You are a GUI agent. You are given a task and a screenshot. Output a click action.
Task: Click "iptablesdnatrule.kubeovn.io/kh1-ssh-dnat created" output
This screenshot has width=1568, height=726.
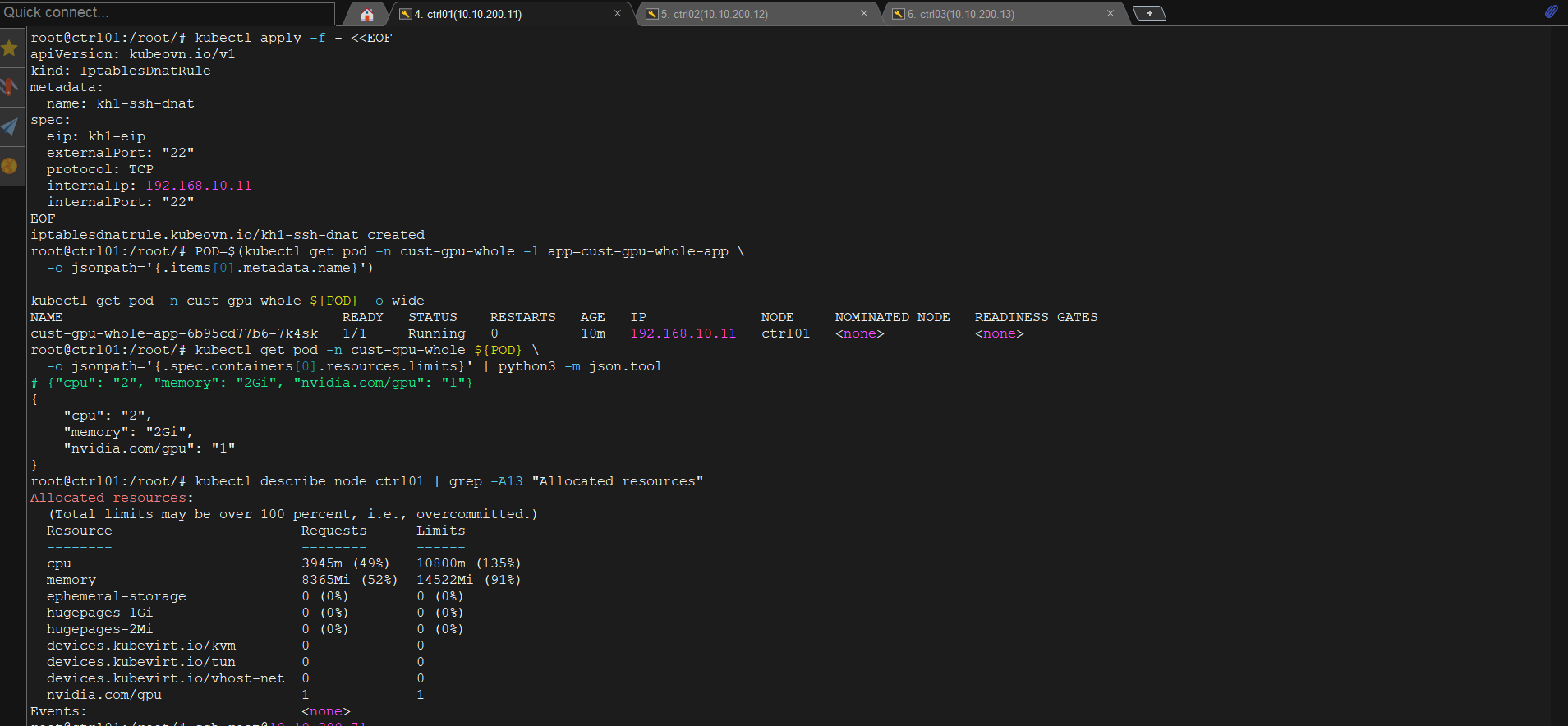(x=228, y=235)
